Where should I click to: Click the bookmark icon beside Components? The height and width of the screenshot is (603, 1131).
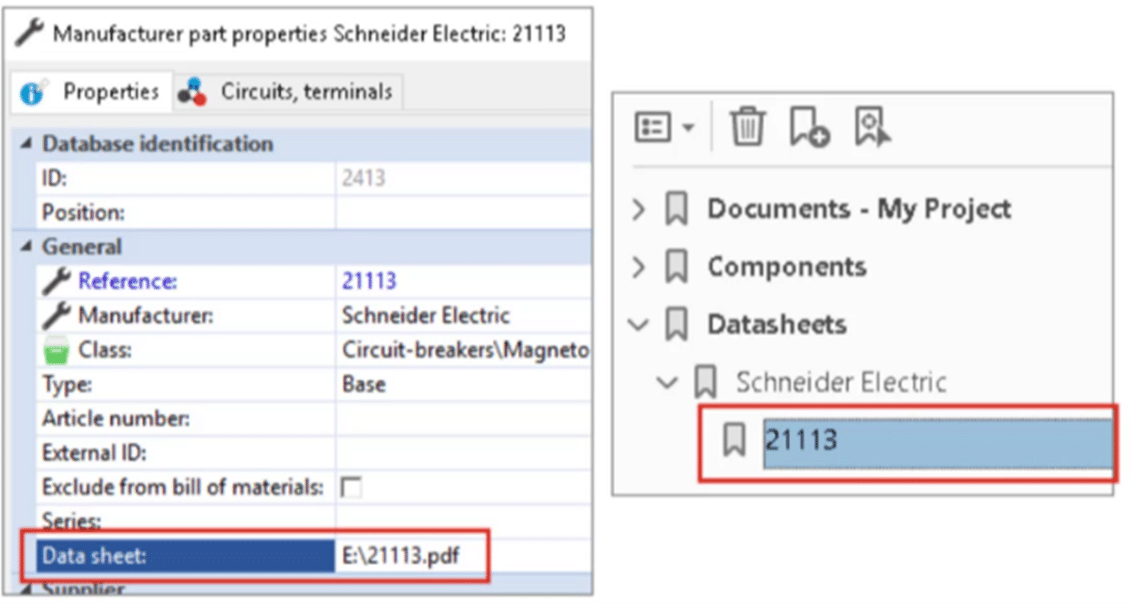(x=677, y=267)
